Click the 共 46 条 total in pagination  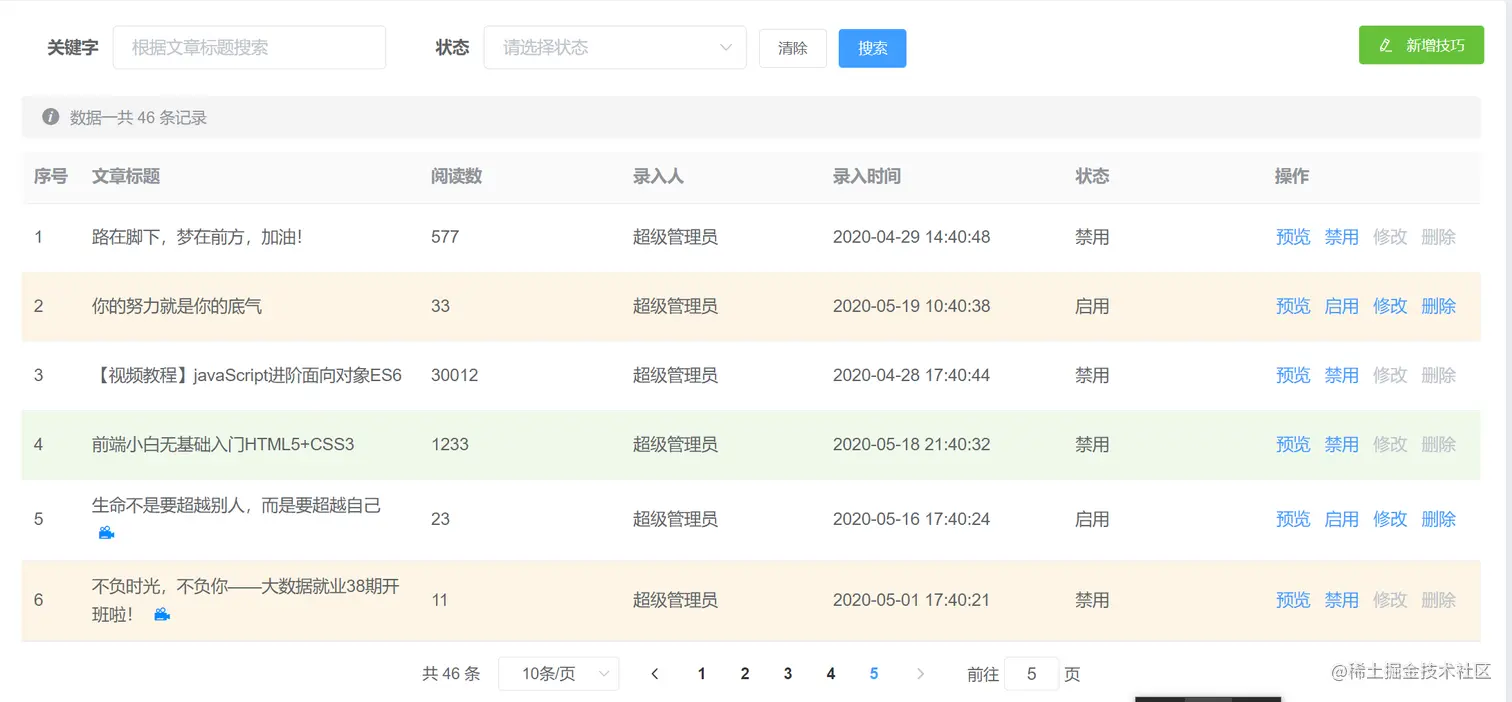[x=451, y=674]
